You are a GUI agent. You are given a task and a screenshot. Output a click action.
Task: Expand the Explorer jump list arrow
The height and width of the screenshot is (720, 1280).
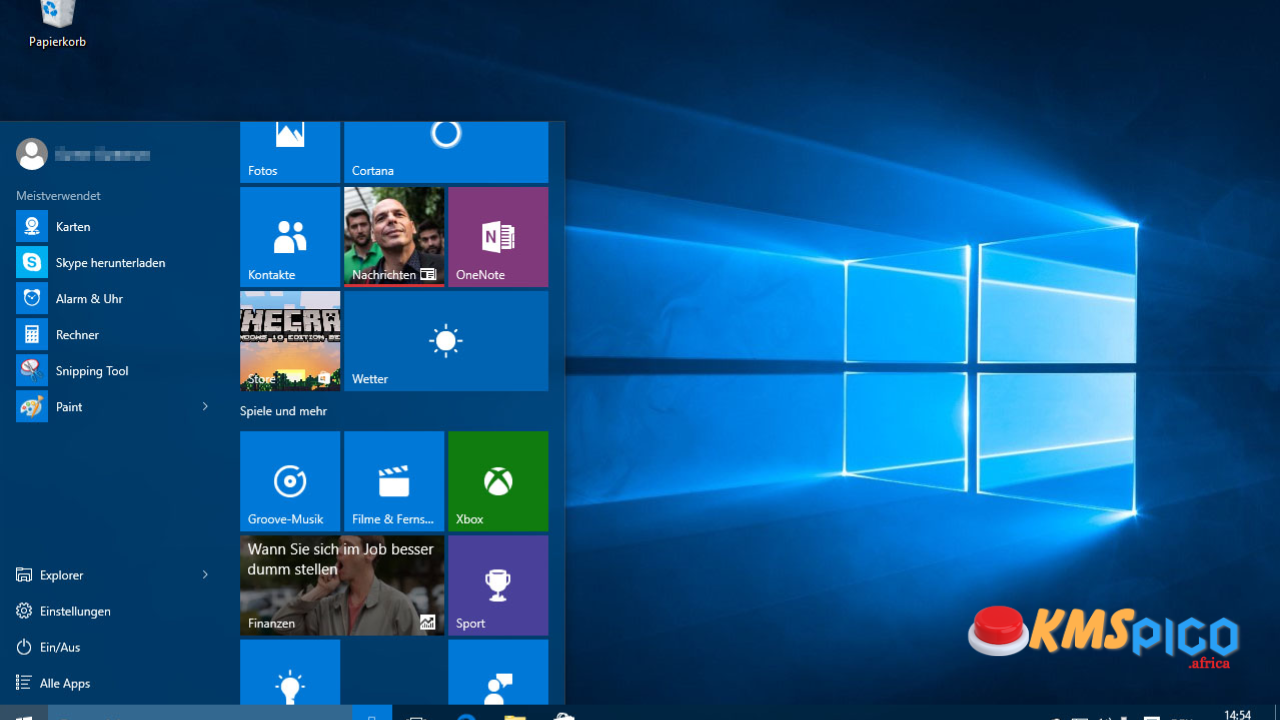(205, 575)
